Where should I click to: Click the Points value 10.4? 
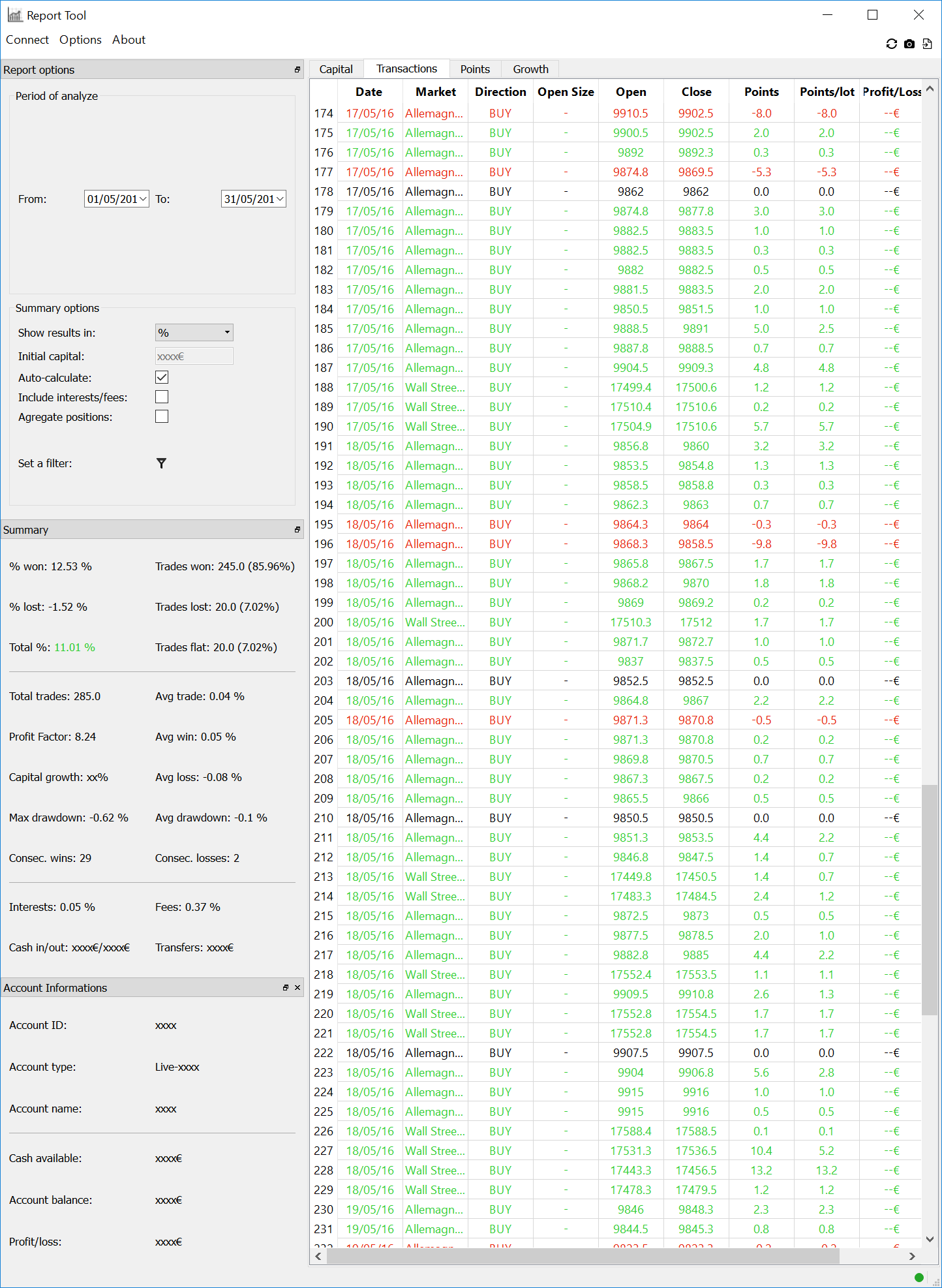click(761, 1151)
